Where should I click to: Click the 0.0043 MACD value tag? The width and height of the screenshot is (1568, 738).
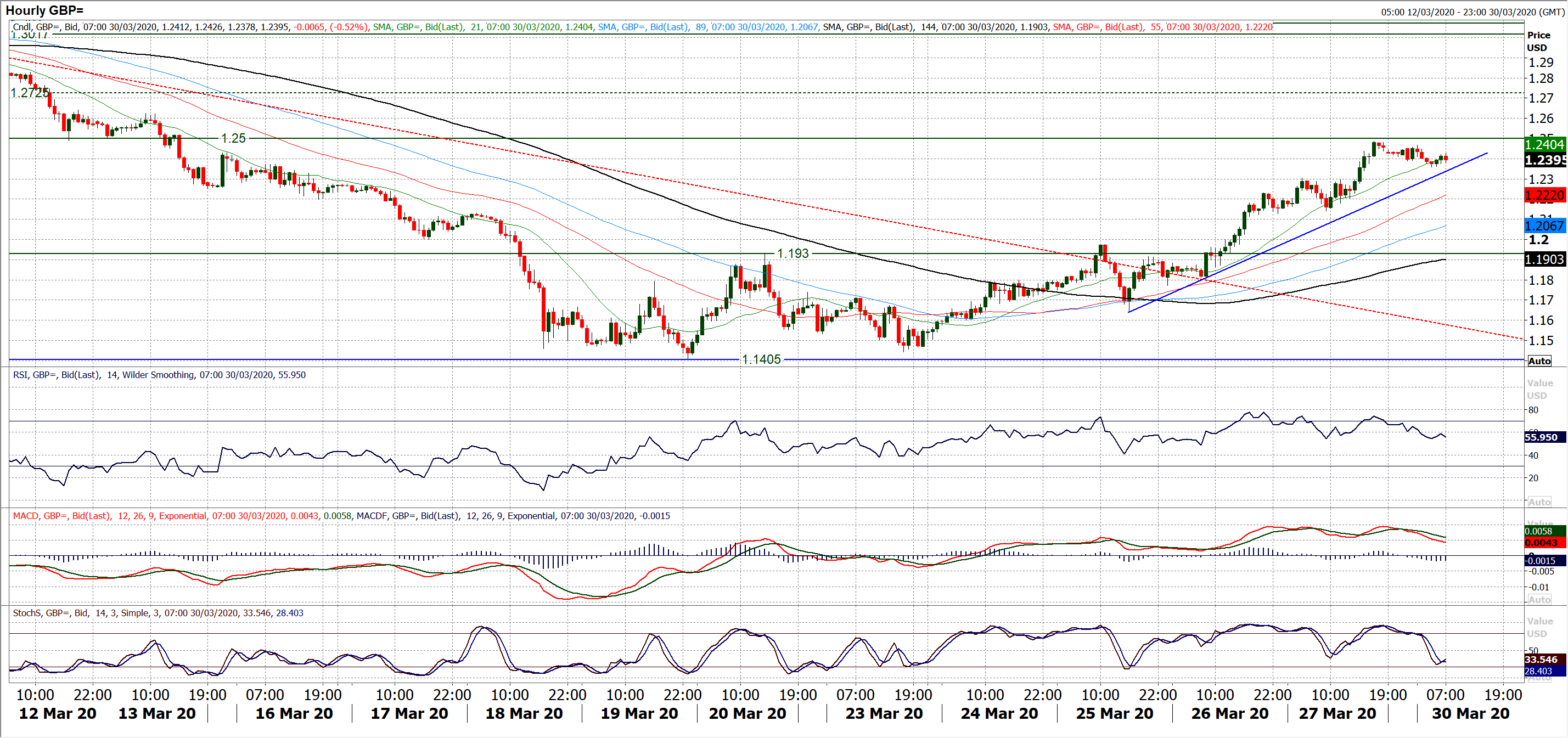tap(1545, 543)
